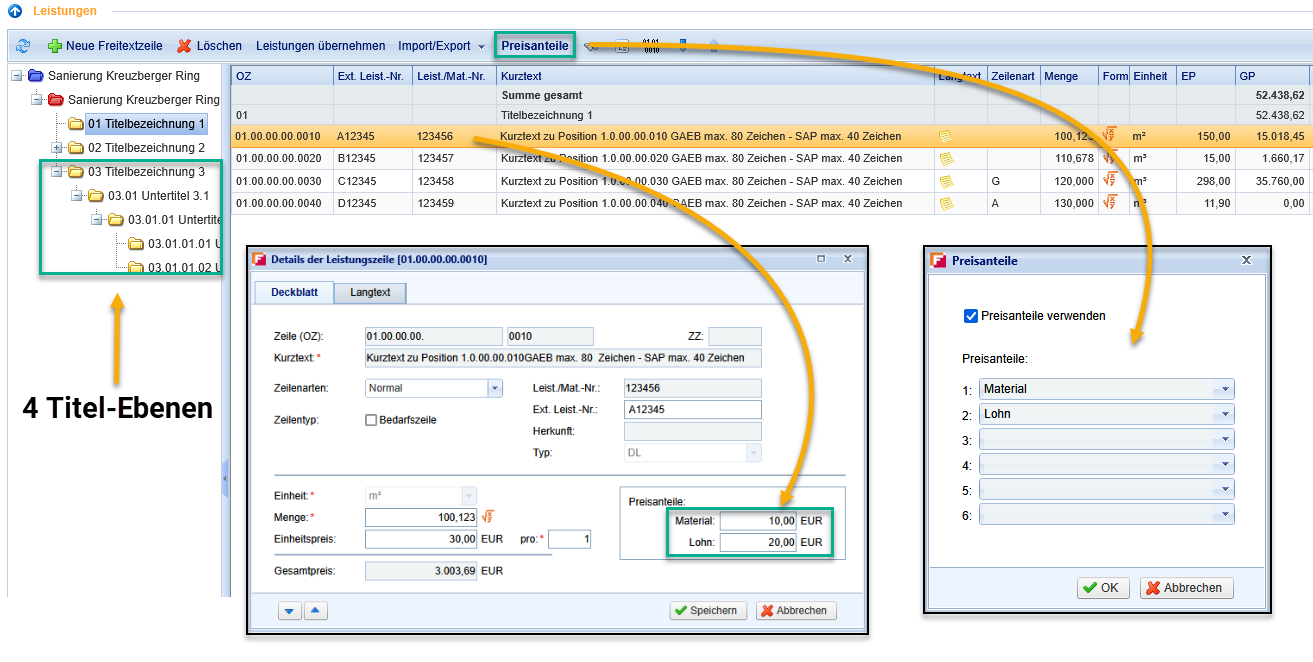The height and width of the screenshot is (662, 1313).
Task: Click the blue up-arrow button in the details dialog
Action: pyautogui.click(x=316, y=611)
